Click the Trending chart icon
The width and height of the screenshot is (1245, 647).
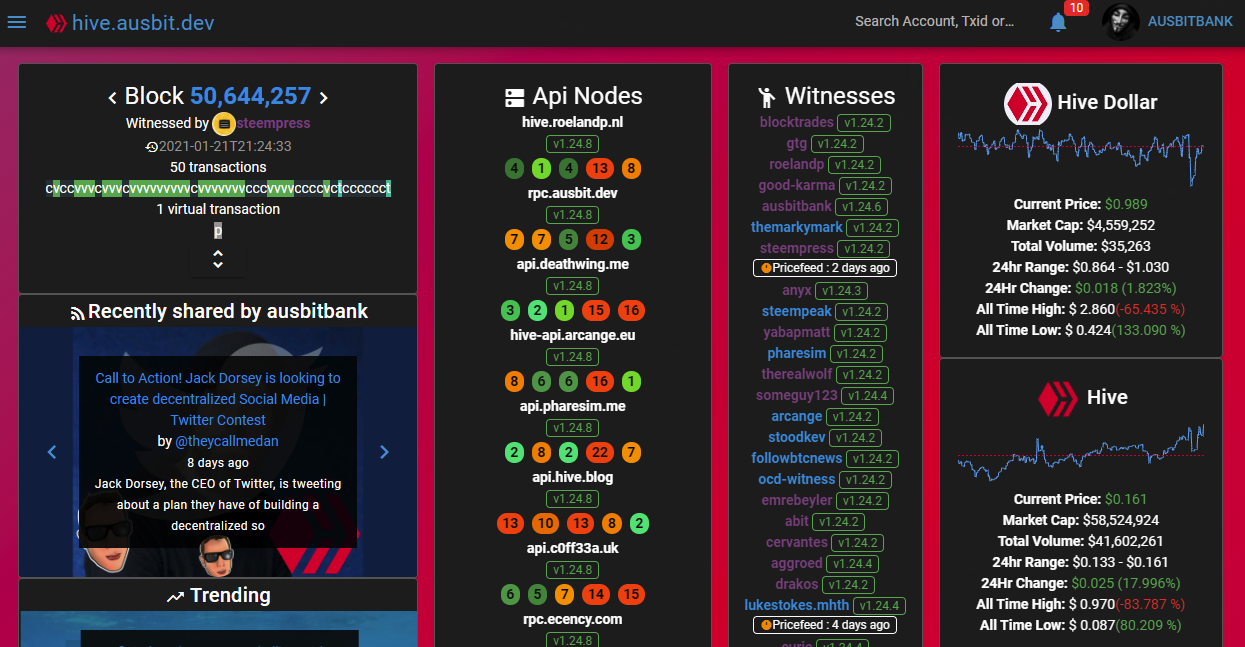pos(175,597)
